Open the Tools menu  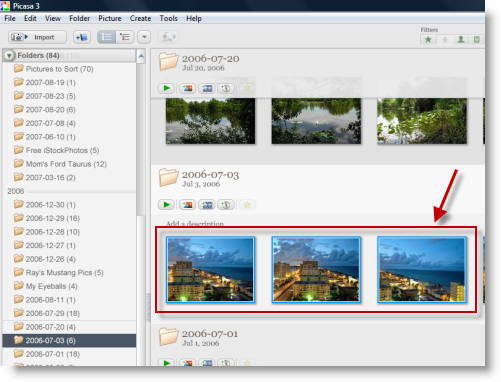pos(168,18)
